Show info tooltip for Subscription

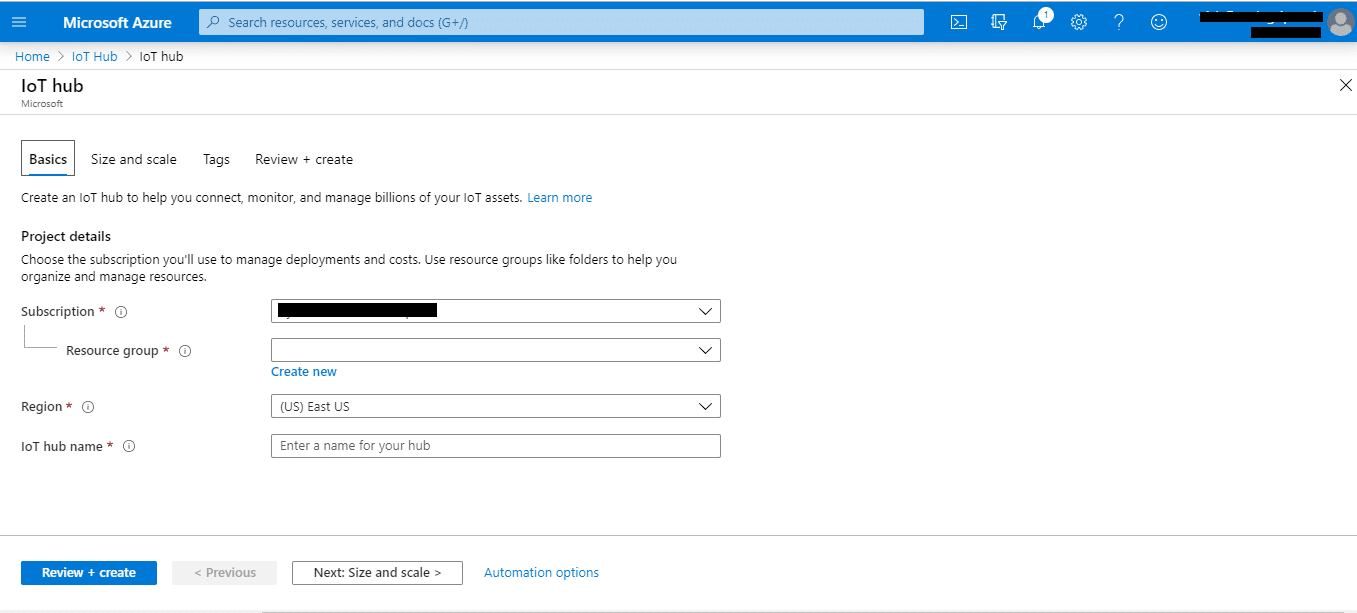tap(121, 312)
